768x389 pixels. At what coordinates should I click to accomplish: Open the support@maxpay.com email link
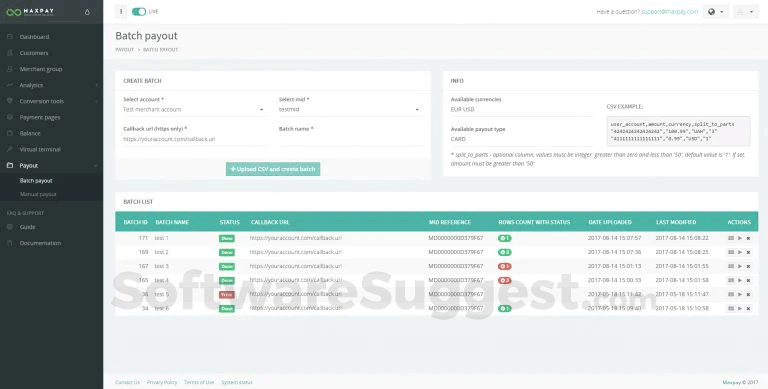[670, 12]
